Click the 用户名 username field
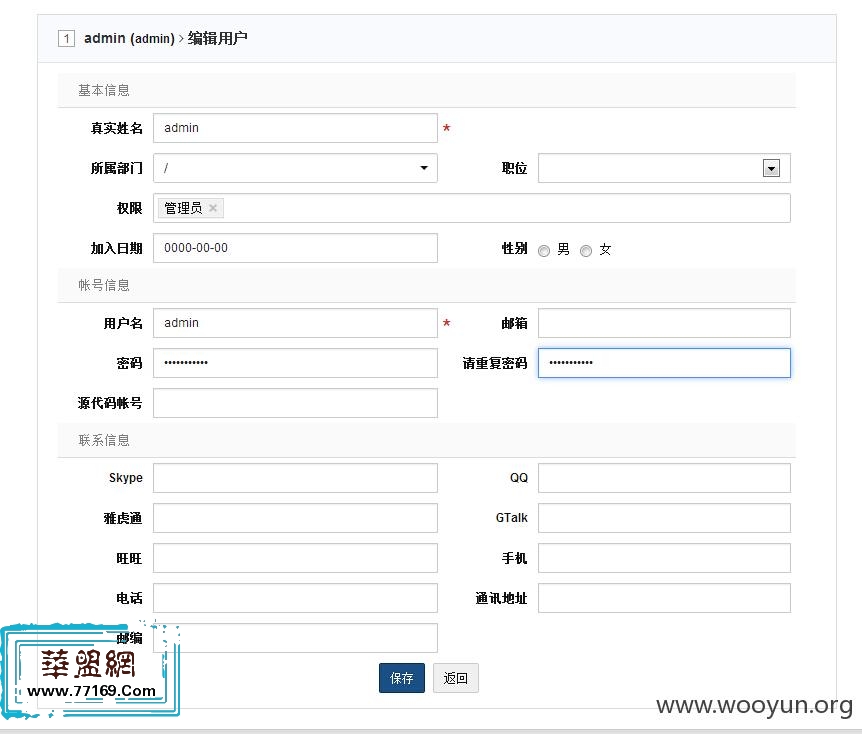The image size is (862, 734). 295,323
